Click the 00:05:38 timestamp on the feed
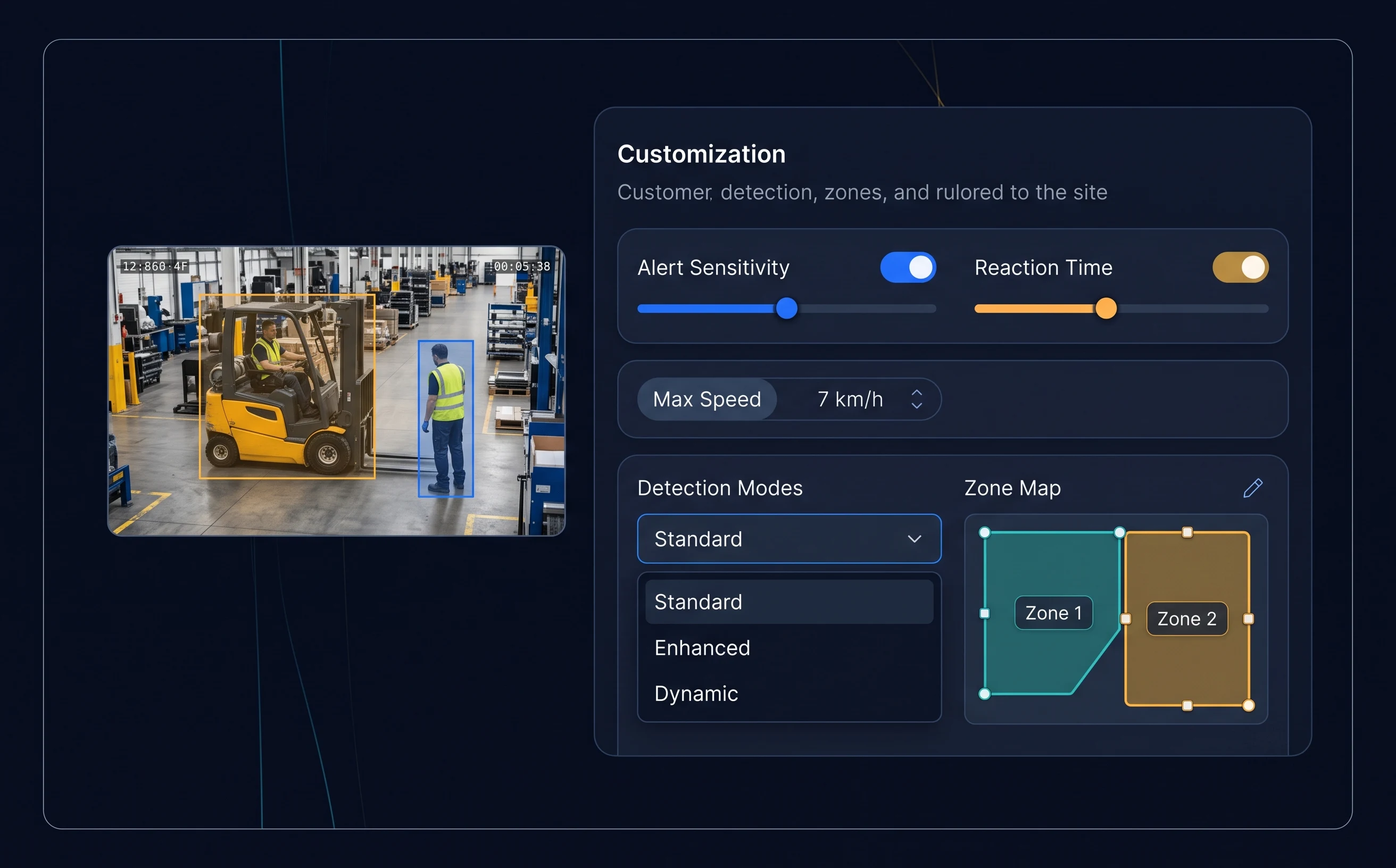 point(521,266)
